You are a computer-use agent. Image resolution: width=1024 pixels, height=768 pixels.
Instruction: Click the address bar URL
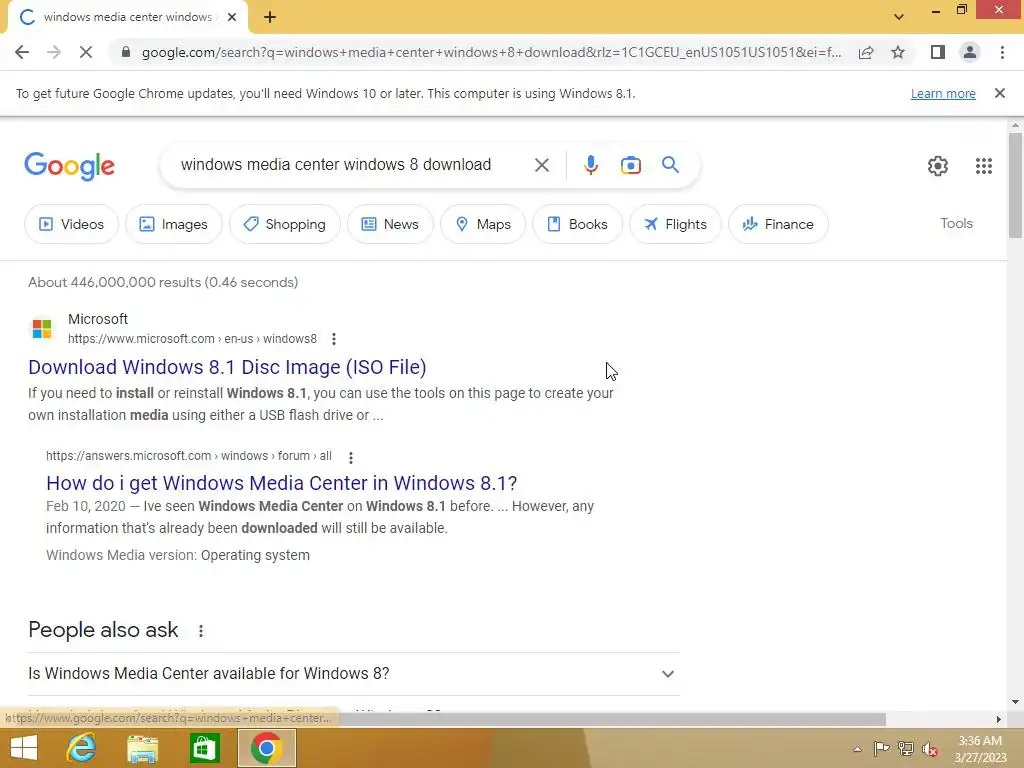[x=491, y=52]
